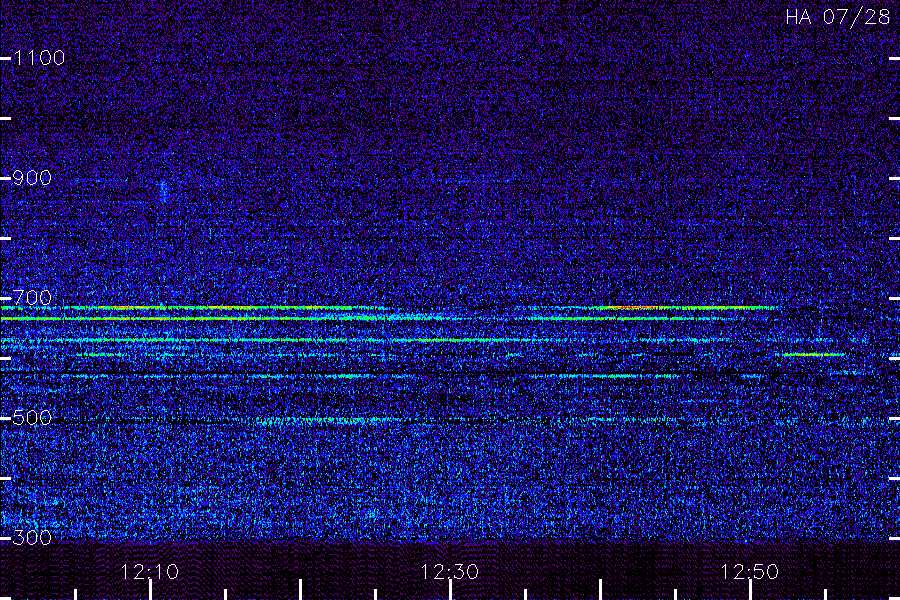Click the HA 07/28 date label
900x600 pixels.
click(838, 17)
